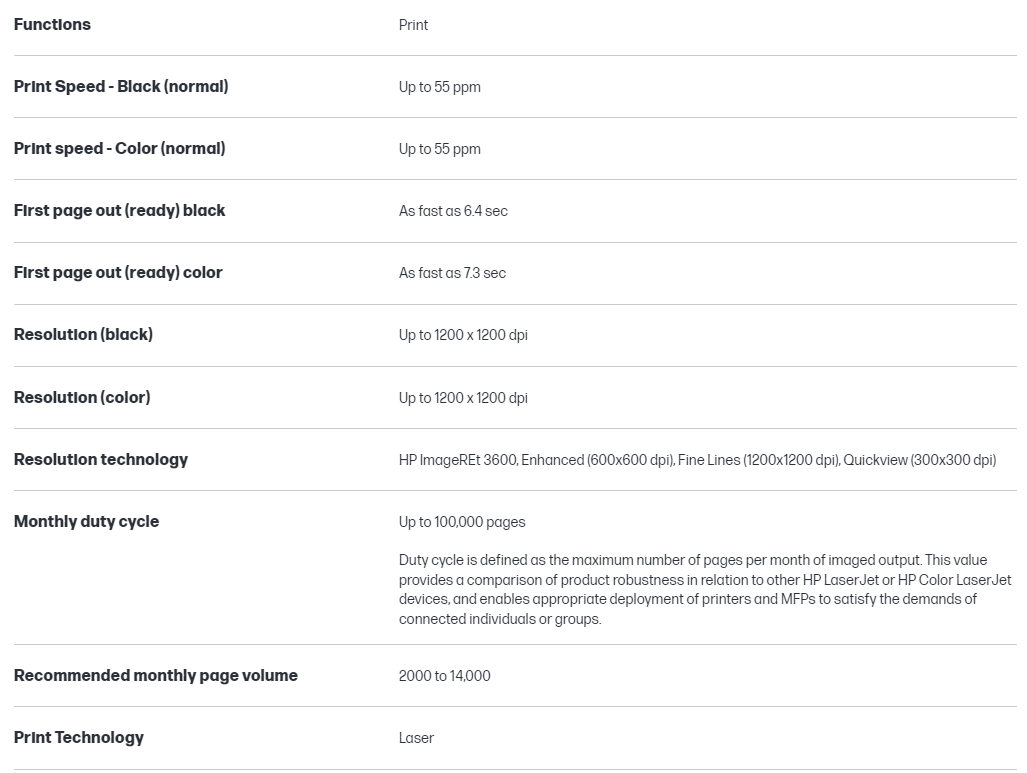
Task: Select the "2000 to 14,000" value
Action: [444, 676]
